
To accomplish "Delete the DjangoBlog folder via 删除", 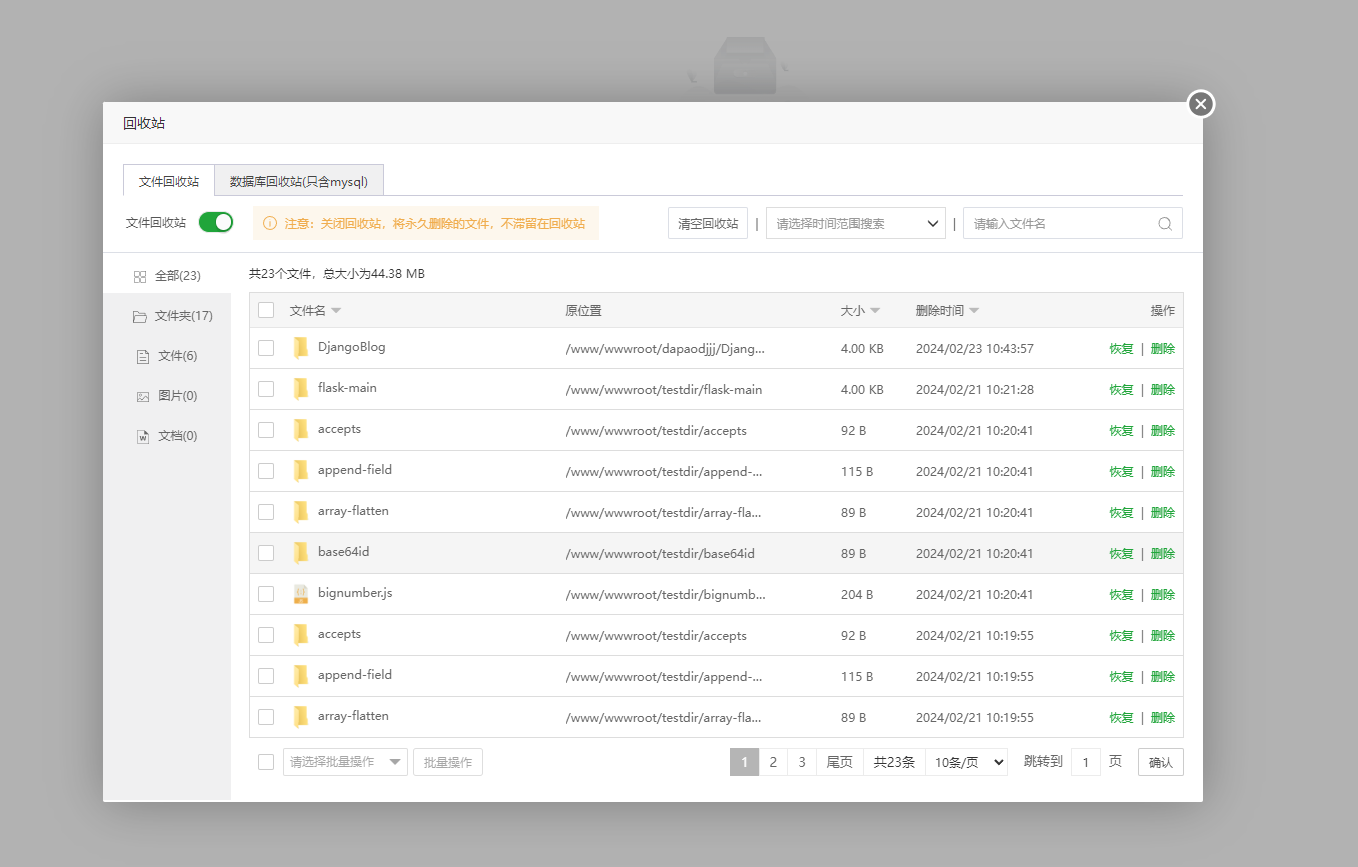I will coord(1163,349).
